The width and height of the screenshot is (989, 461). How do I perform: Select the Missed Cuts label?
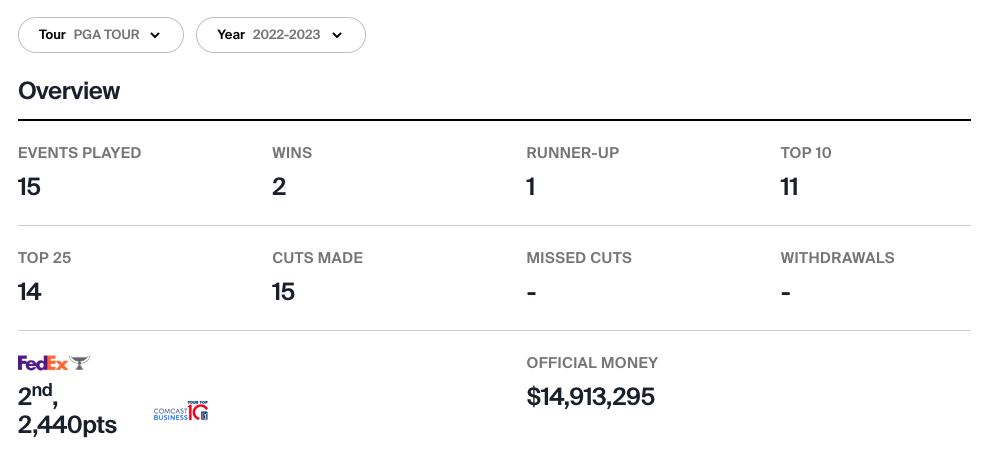click(579, 258)
